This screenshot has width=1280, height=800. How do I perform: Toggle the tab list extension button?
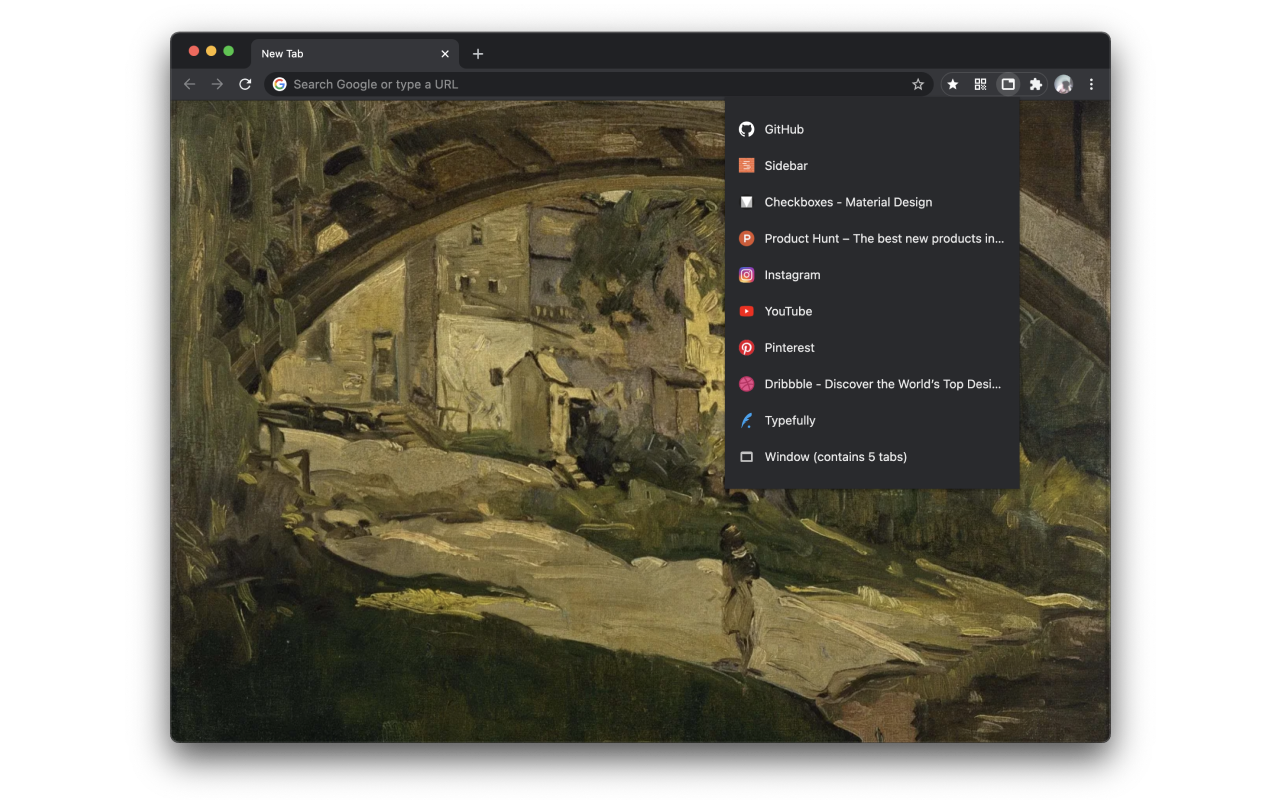(x=1008, y=85)
